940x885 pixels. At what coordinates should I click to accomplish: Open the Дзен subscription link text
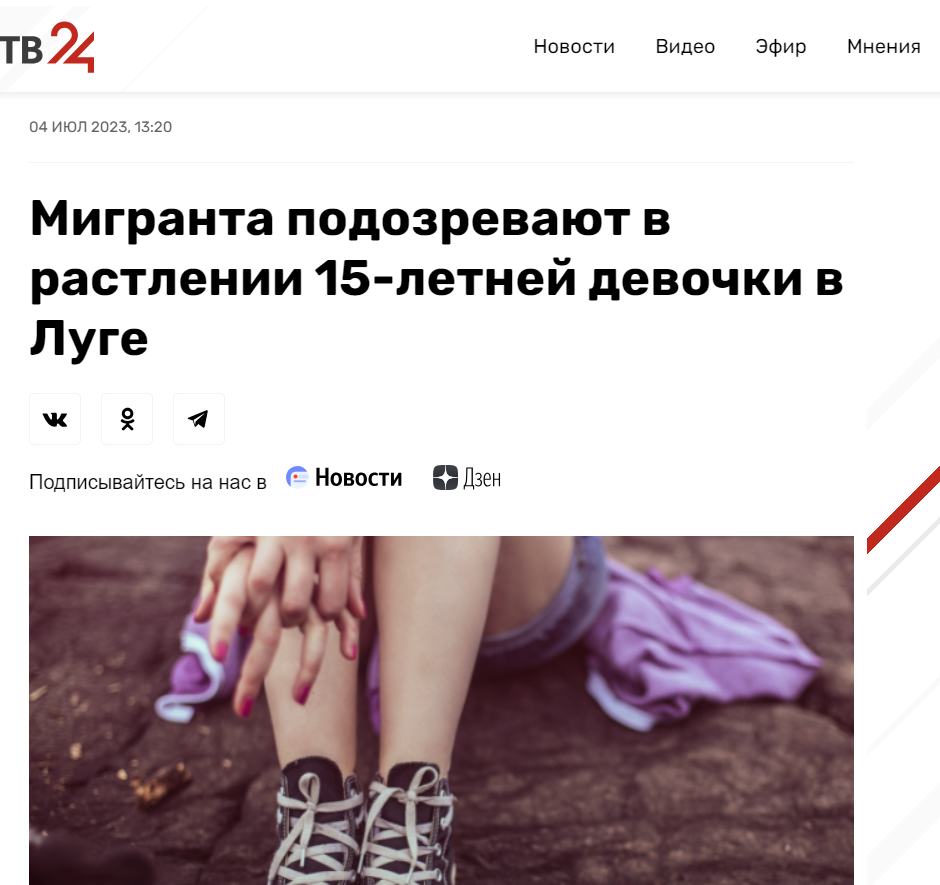(482, 478)
